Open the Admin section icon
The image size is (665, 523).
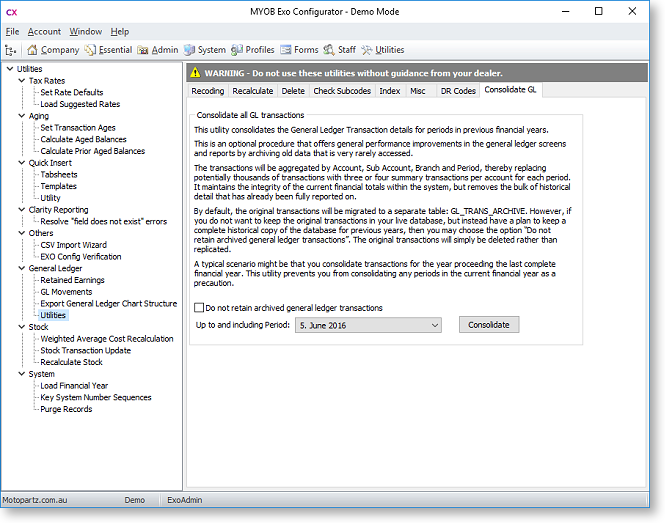click(x=142, y=50)
